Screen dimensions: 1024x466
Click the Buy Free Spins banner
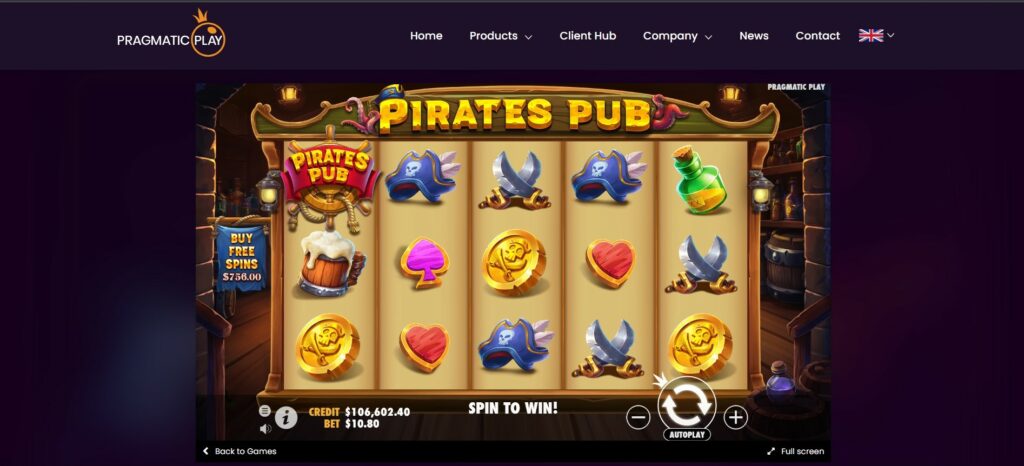click(x=241, y=258)
